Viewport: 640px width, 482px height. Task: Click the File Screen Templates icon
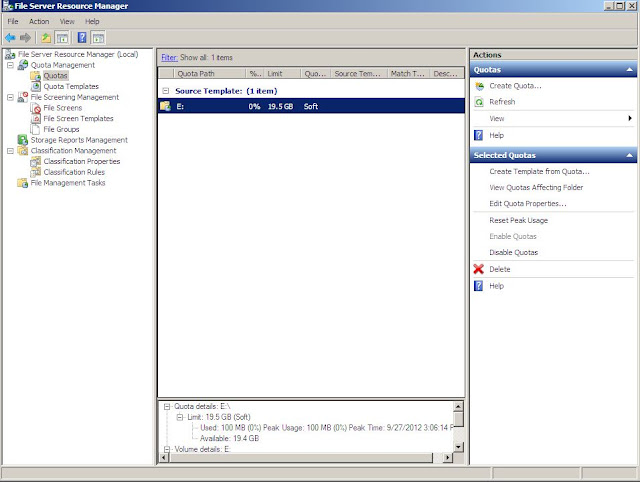tap(36, 118)
